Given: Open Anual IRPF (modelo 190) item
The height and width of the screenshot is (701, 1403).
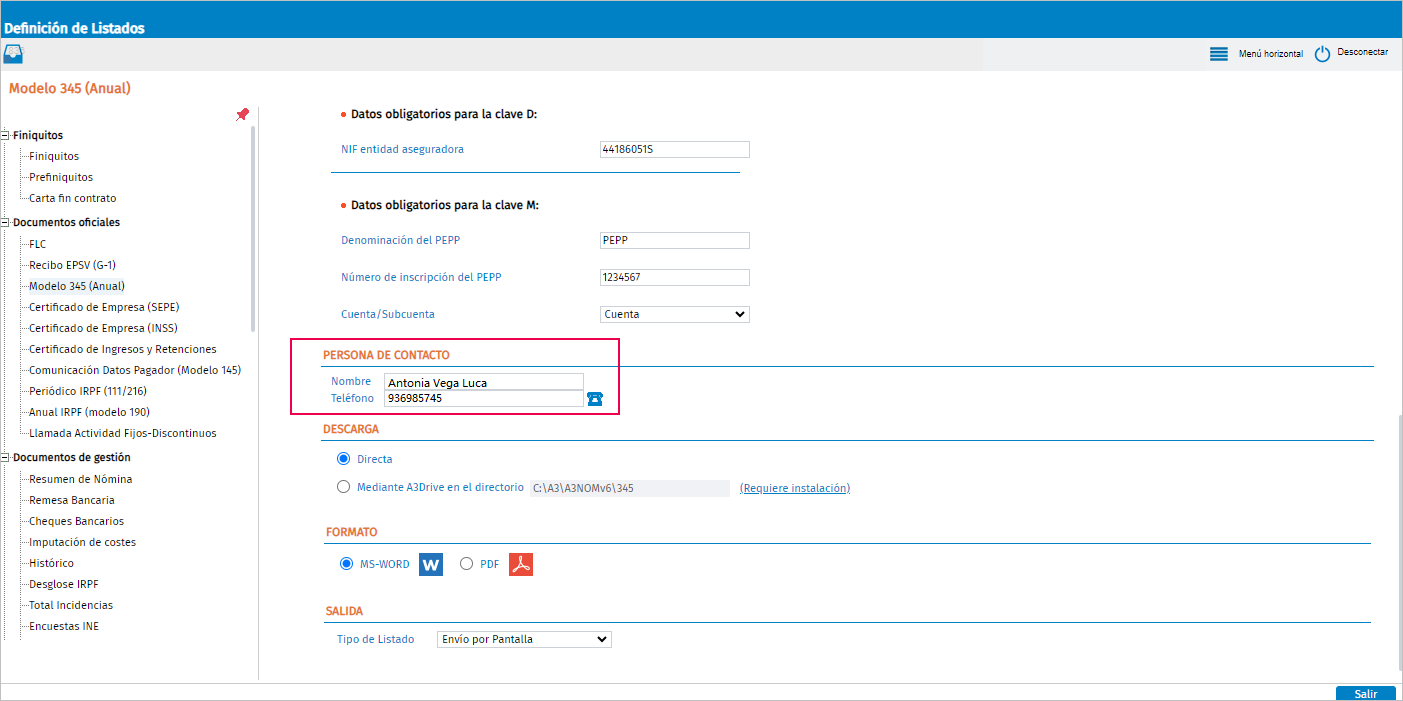Looking at the screenshot, I should [x=89, y=412].
